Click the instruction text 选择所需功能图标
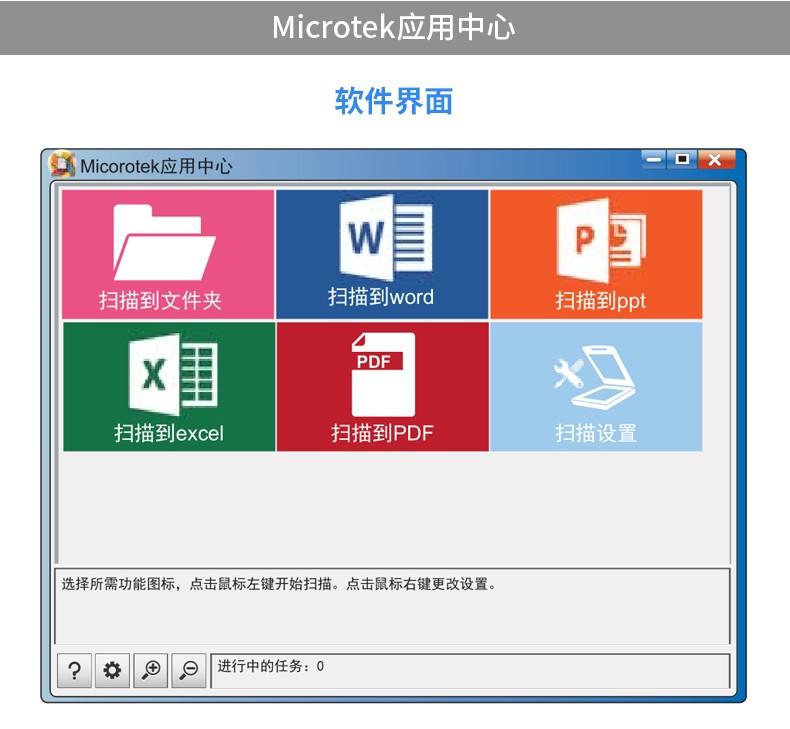Viewport: 790px width, 729px height. pyautogui.click(x=118, y=584)
